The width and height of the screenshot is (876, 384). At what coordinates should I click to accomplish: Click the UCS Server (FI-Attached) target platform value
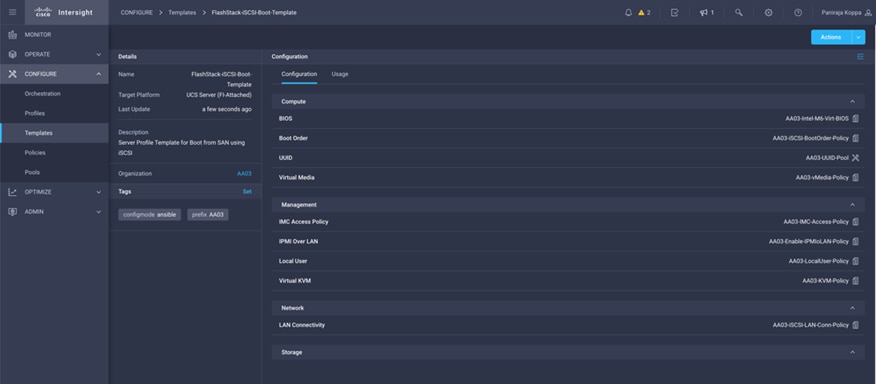pyautogui.click(x=219, y=95)
